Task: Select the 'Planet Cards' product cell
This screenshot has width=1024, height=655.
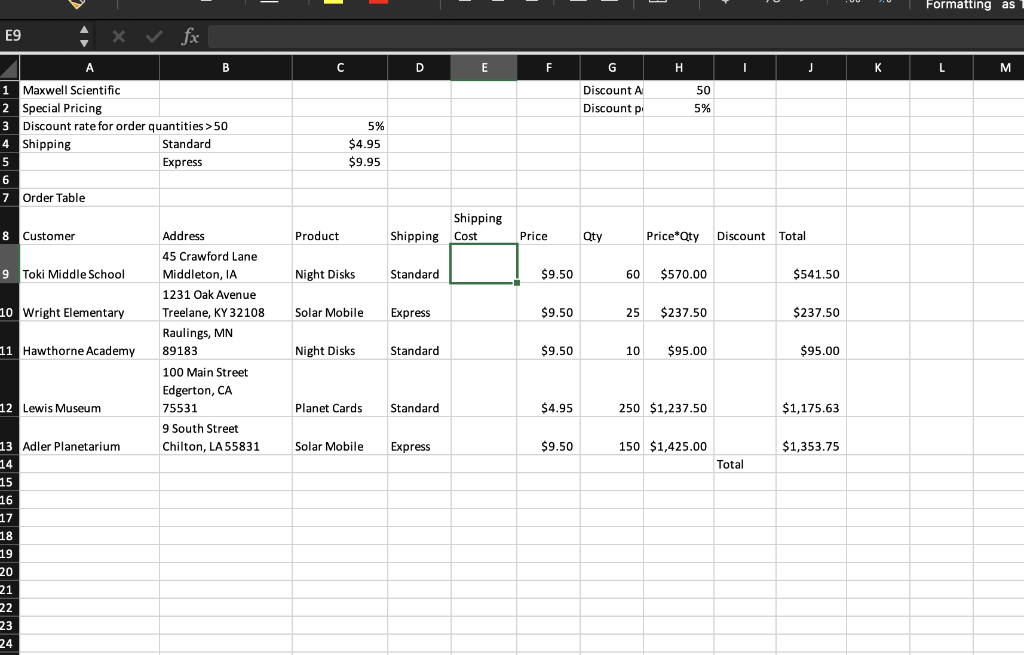Action: pos(340,389)
